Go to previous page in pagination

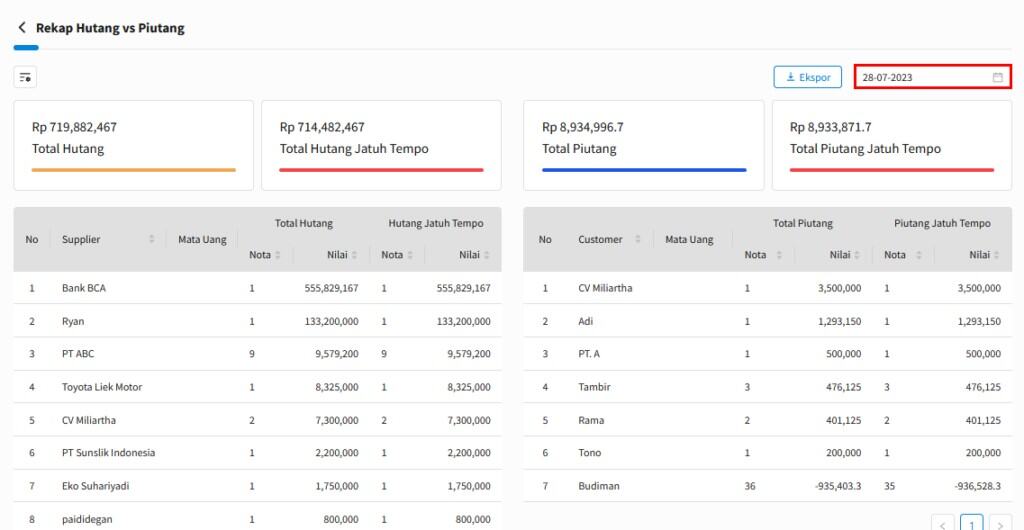click(942, 525)
